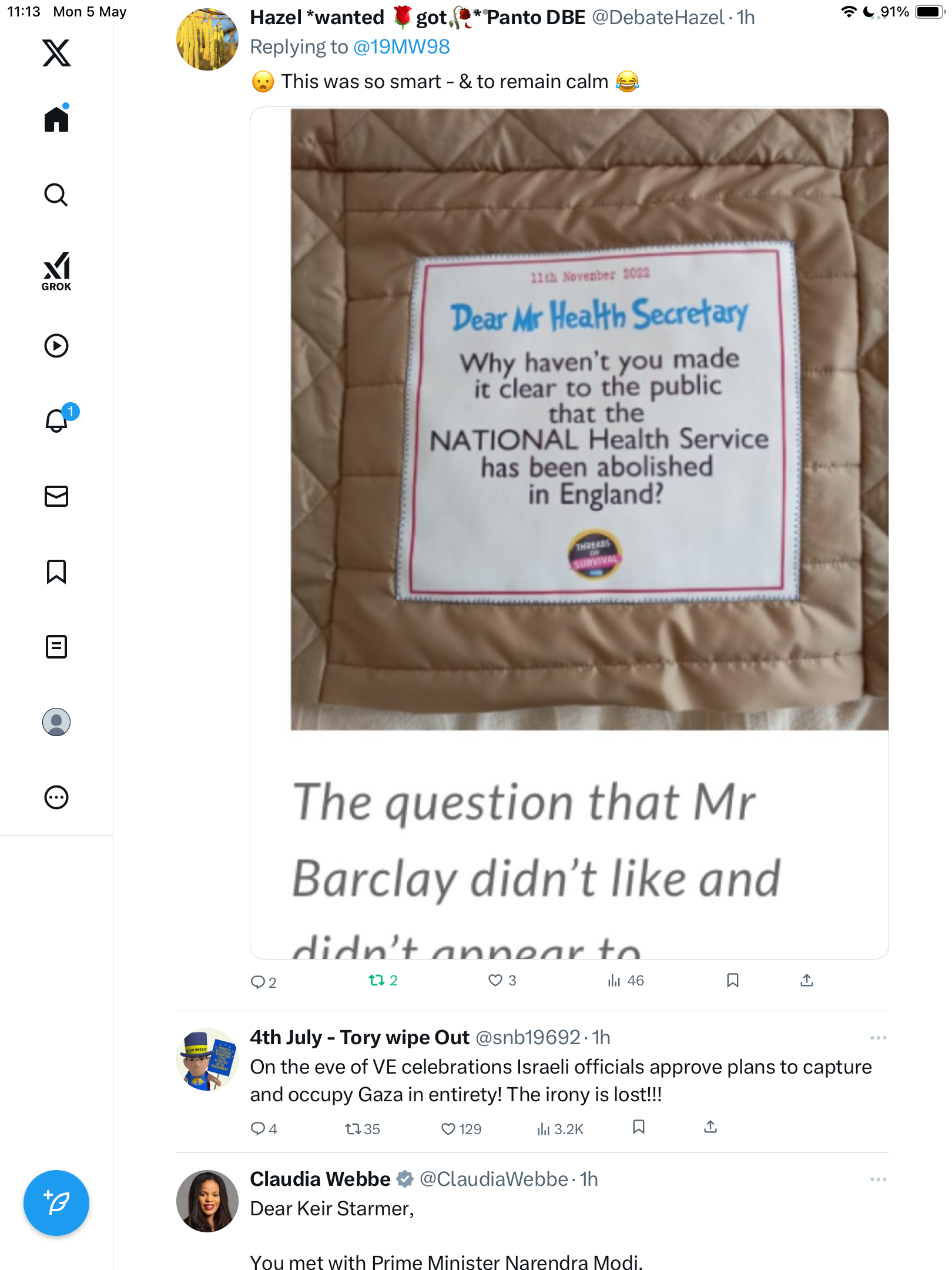Launch Grok from the sidebar

[56, 271]
